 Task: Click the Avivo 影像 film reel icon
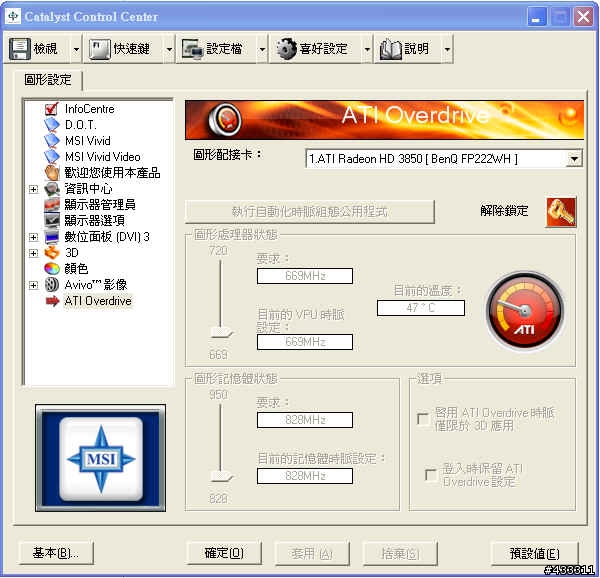[52, 285]
